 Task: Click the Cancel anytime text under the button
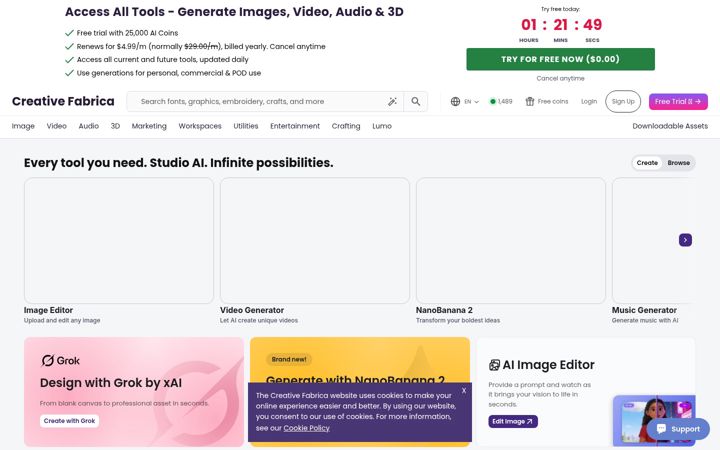[x=560, y=79]
